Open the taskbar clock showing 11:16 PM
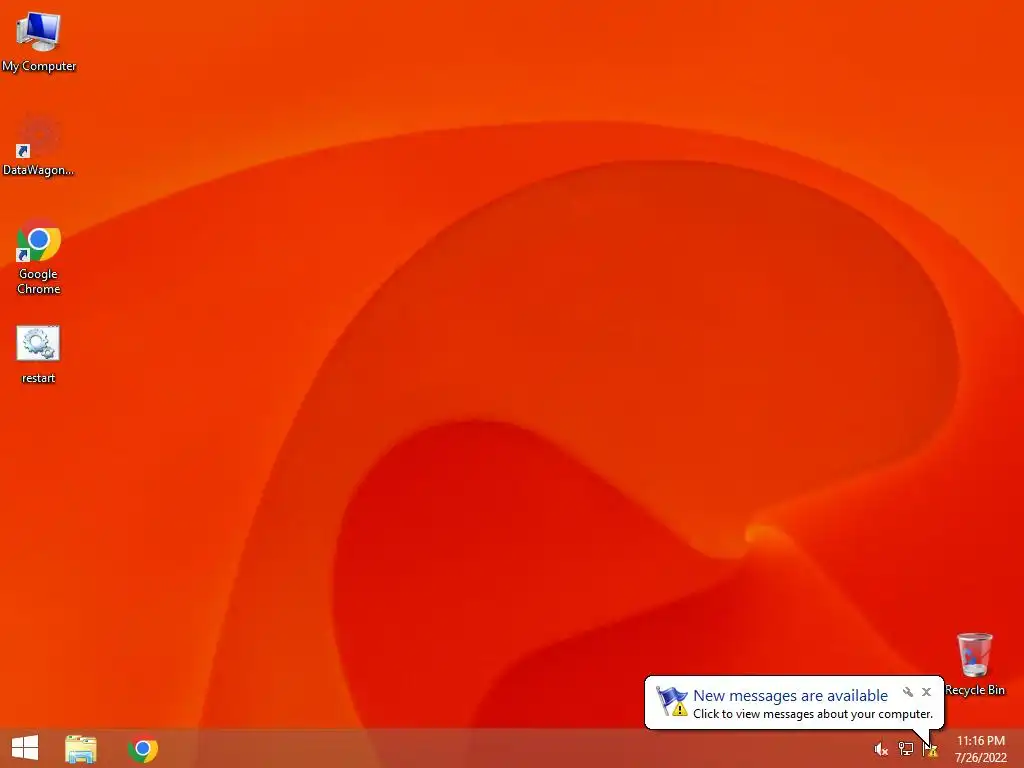The image size is (1024, 768). [x=980, y=749]
